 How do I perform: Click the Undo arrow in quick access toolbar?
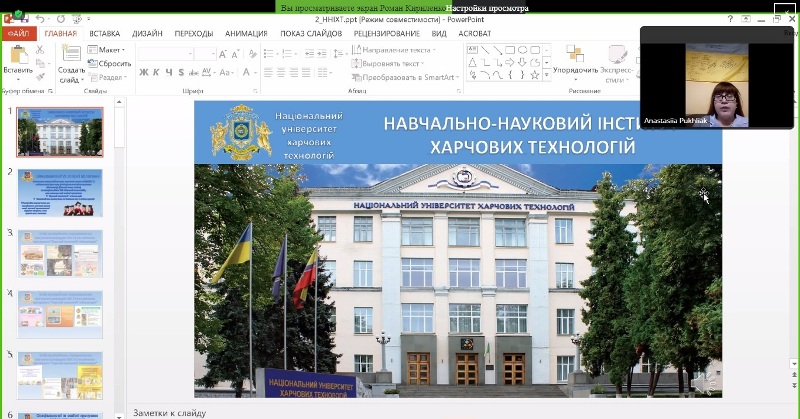40,19
